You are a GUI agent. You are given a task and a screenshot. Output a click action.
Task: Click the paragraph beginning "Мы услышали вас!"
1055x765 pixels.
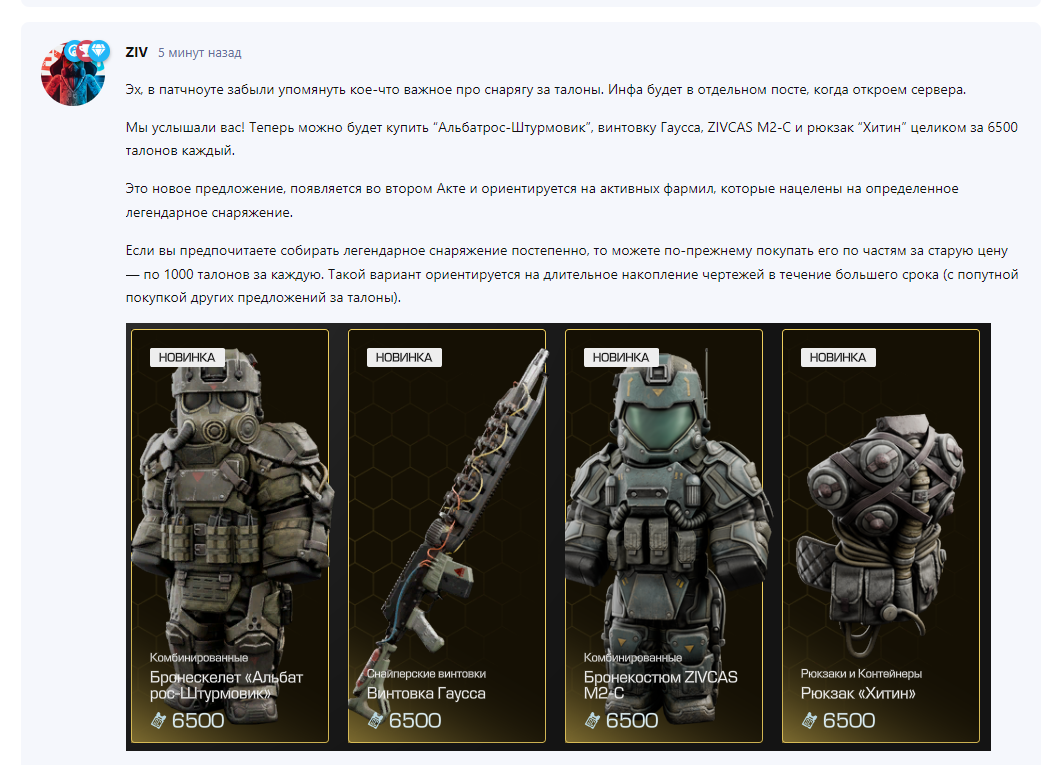pos(571,139)
